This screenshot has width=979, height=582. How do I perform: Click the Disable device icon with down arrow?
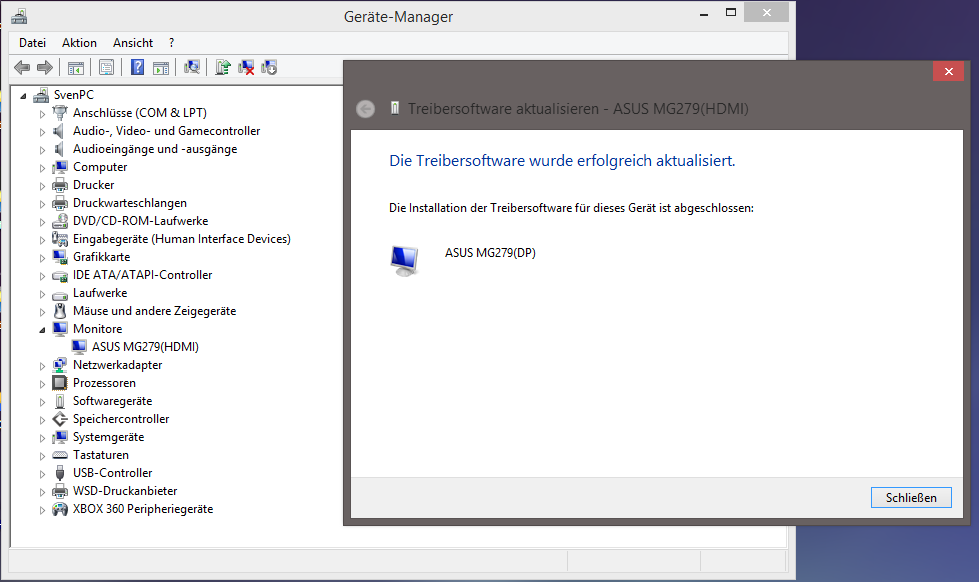tap(269, 67)
